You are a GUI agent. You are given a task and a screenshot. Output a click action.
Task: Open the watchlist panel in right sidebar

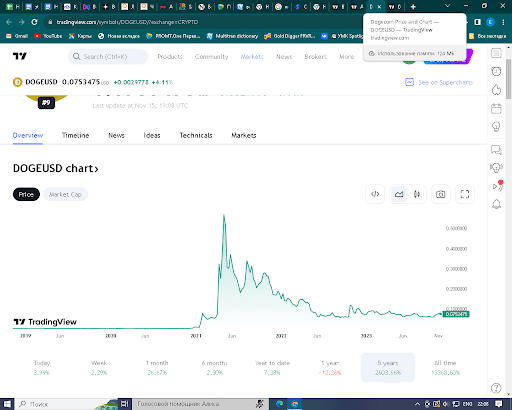(496, 53)
